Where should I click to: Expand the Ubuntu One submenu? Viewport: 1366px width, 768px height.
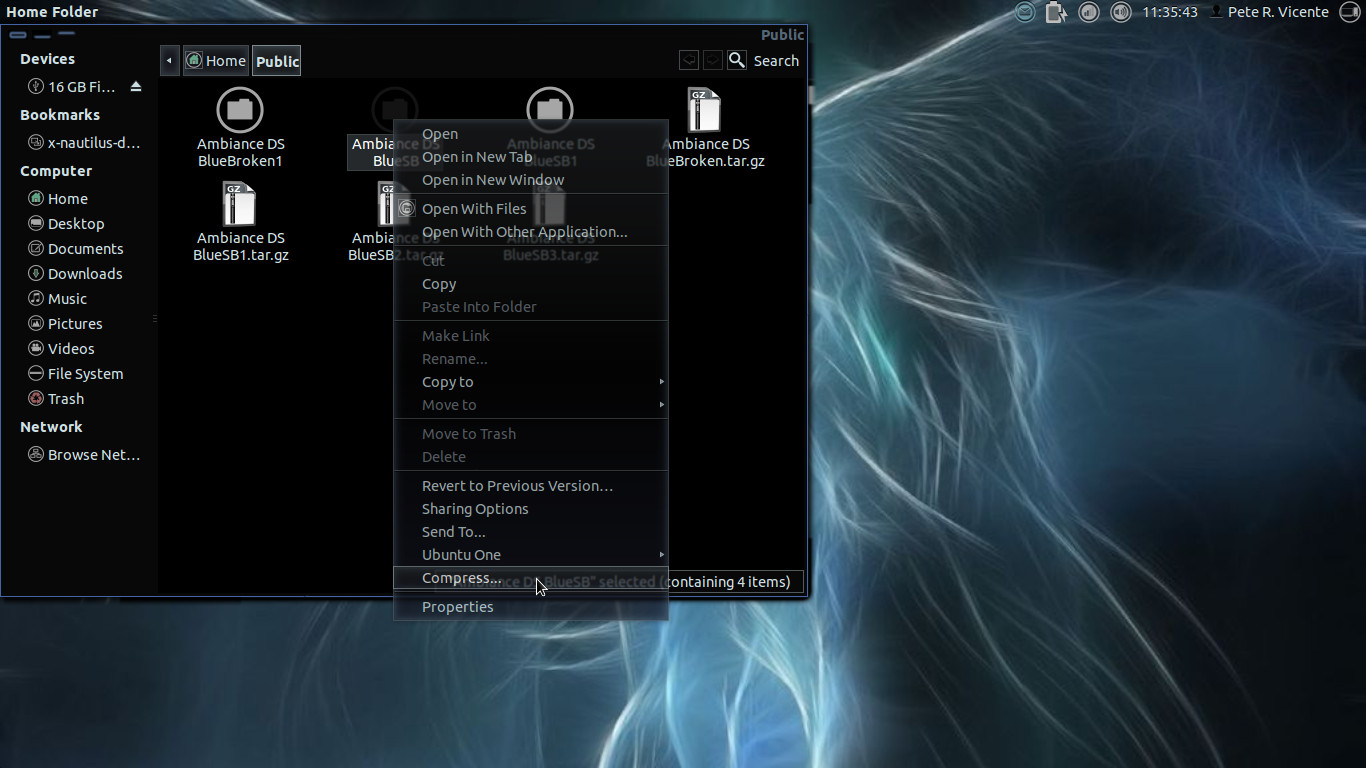pos(531,555)
